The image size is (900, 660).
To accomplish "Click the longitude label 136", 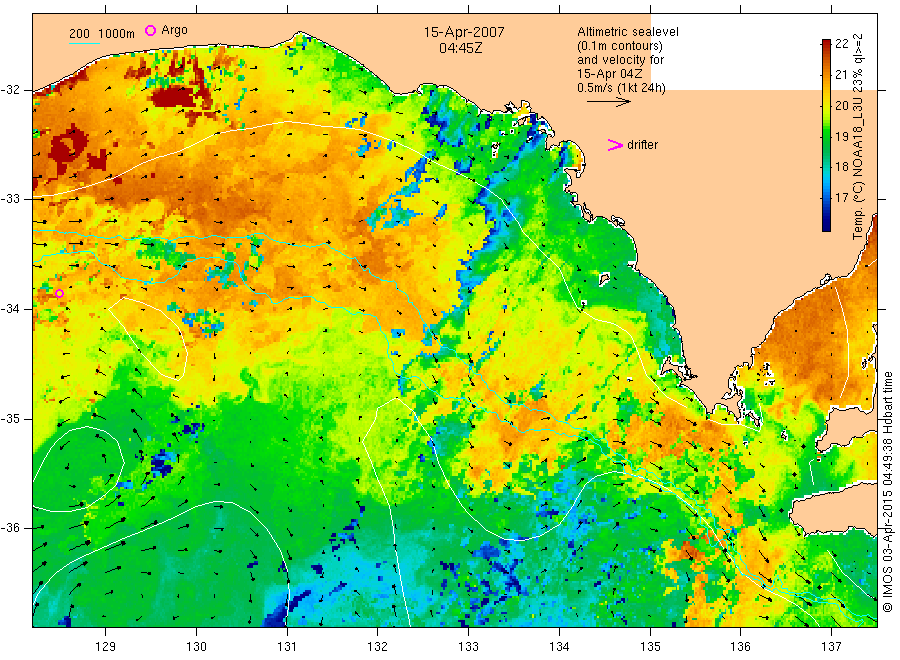I will tap(740, 647).
